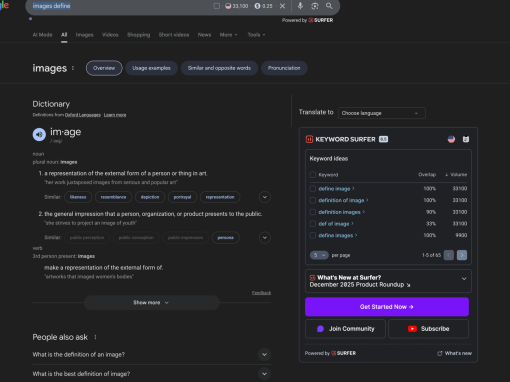Open December 2025 Product Roundup link
Viewport: 510px width, 382px height.
pyautogui.click(x=360, y=285)
